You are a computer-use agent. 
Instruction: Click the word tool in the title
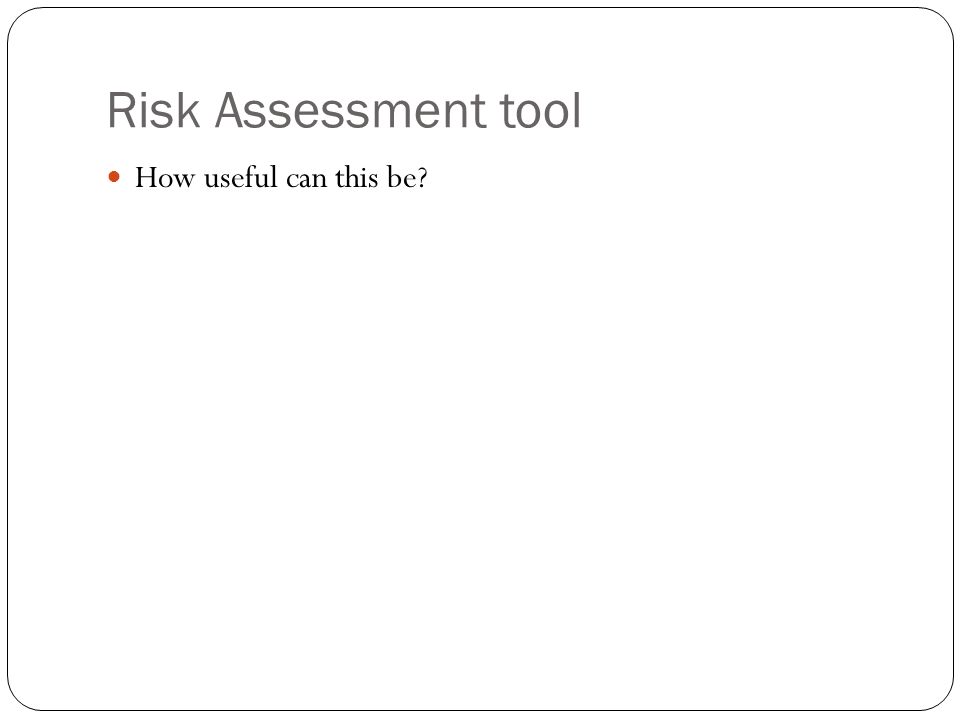click(x=541, y=110)
